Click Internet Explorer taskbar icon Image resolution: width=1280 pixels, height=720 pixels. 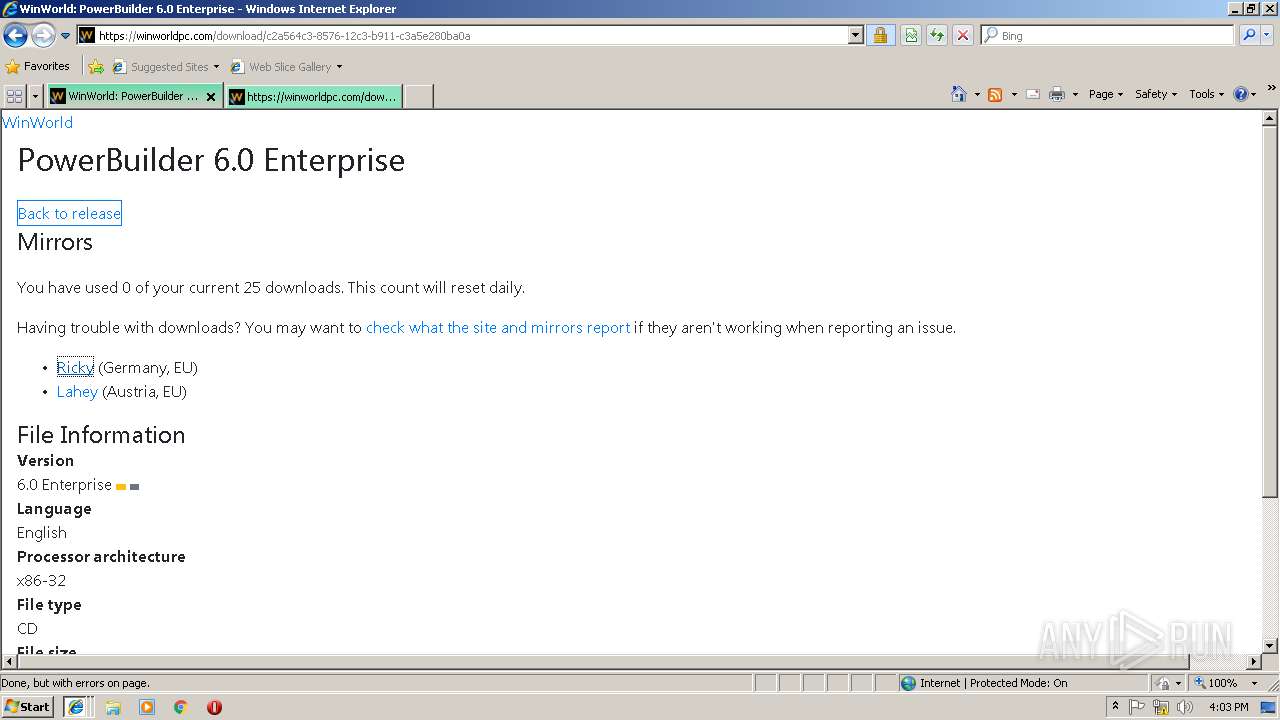(x=76, y=706)
